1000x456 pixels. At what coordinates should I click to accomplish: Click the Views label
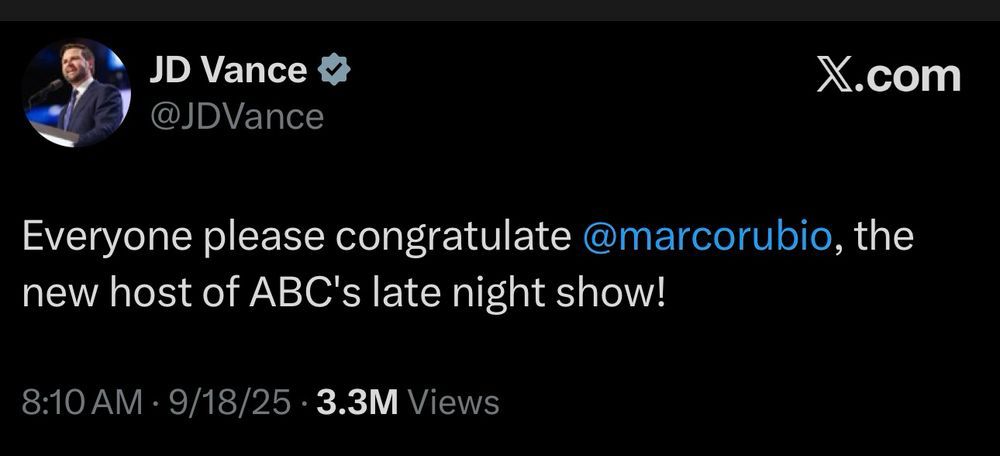tap(454, 402)
